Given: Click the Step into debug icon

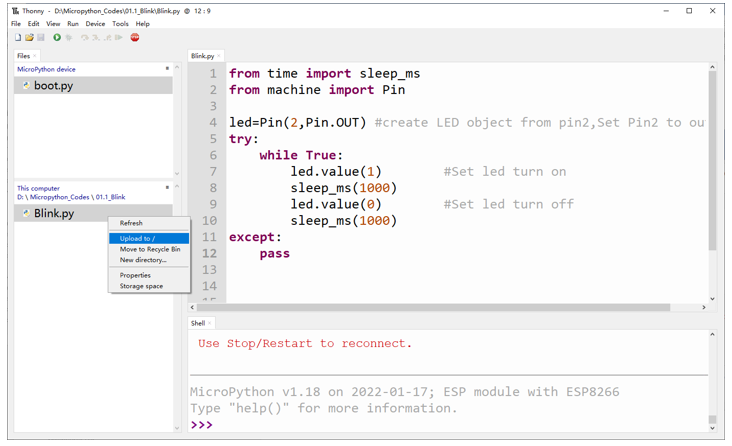Looking at the screenshot, I should pyautogui.click(x=96, y=37).
